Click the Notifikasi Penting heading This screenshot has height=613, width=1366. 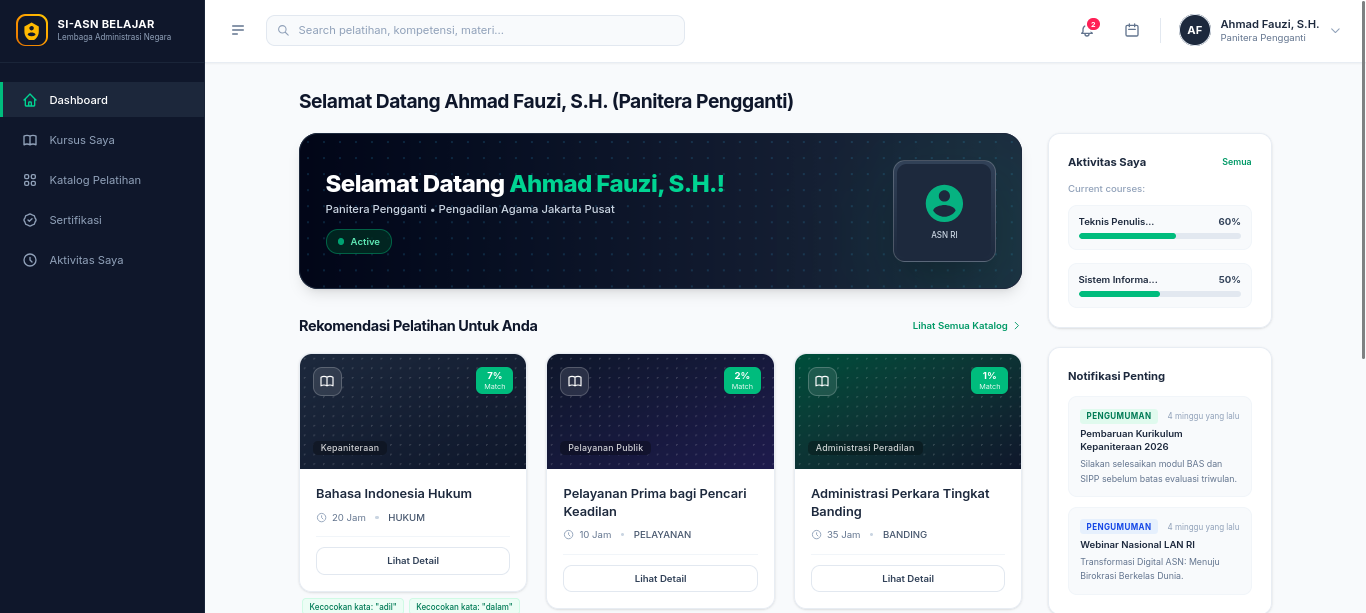pyautogui.click(x=1116, y=376)
